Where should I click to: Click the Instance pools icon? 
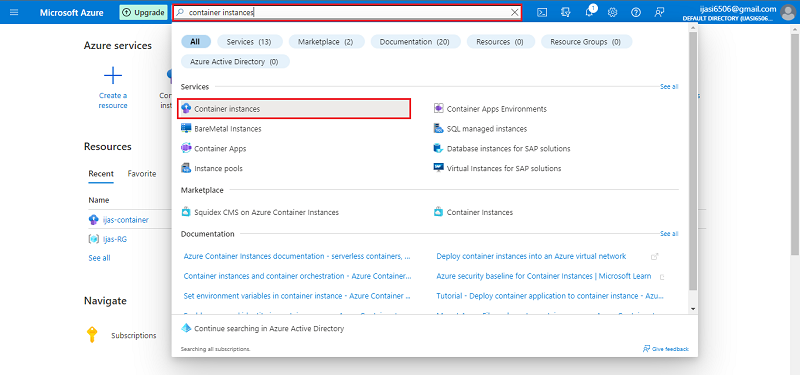(186, 168)
